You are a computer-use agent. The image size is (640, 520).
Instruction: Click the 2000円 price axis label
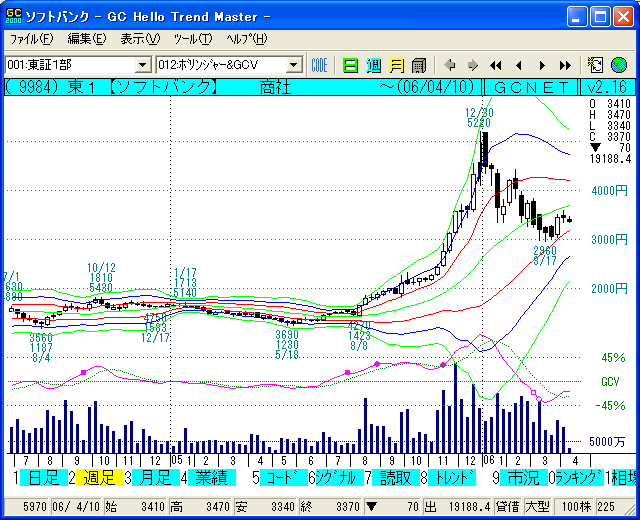tap(609, 289)
